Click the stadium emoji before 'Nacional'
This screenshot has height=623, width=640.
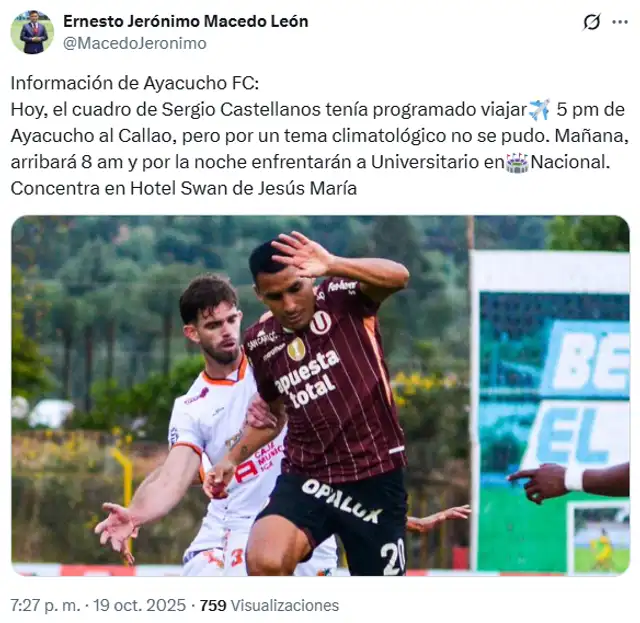click(518, 163)
